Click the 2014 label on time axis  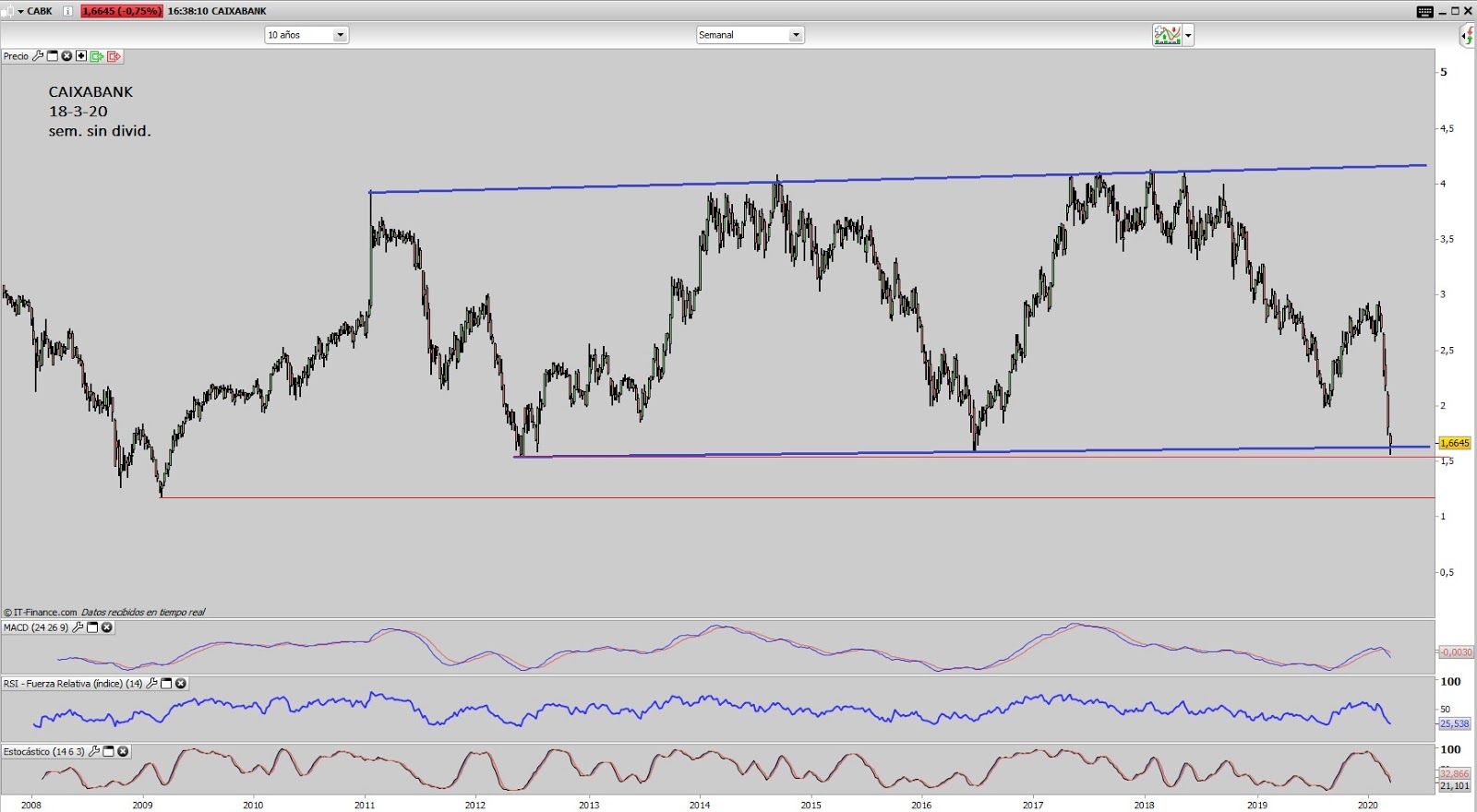700,805
